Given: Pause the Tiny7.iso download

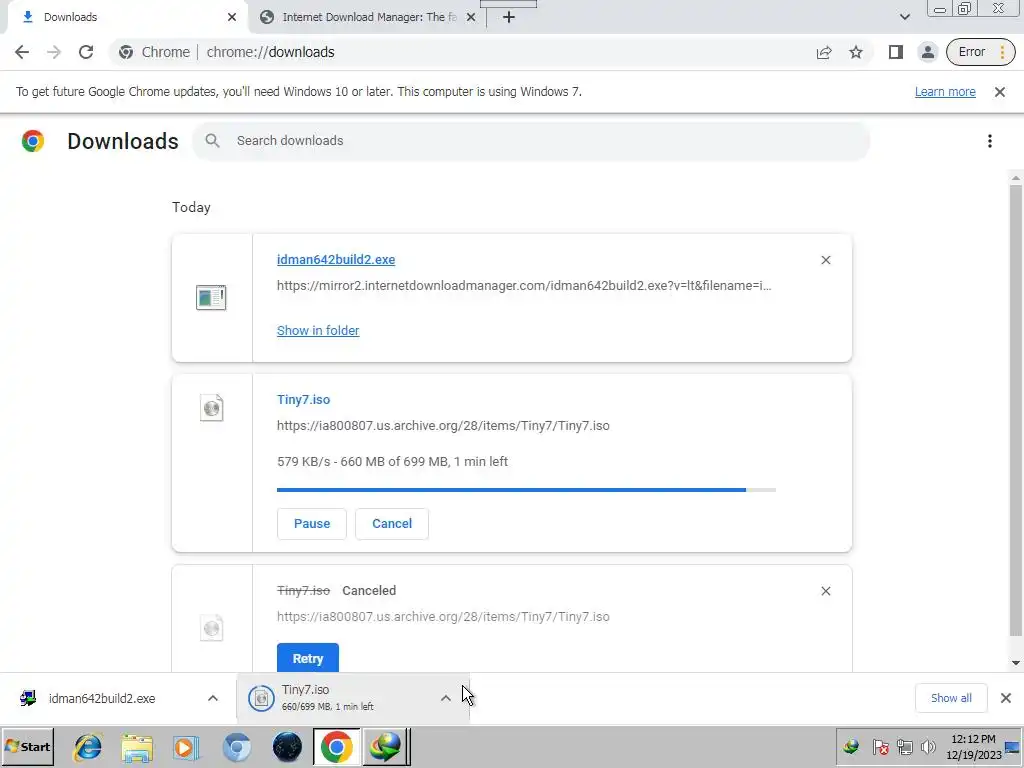Looking at the screenshot, I should coord(312,524).
